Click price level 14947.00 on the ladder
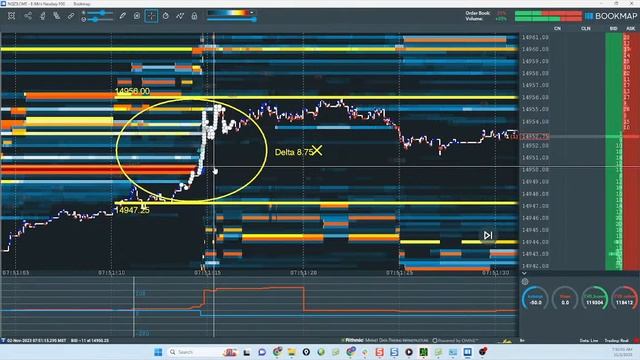This screenshot has width=640, height=360. [535, 206]
